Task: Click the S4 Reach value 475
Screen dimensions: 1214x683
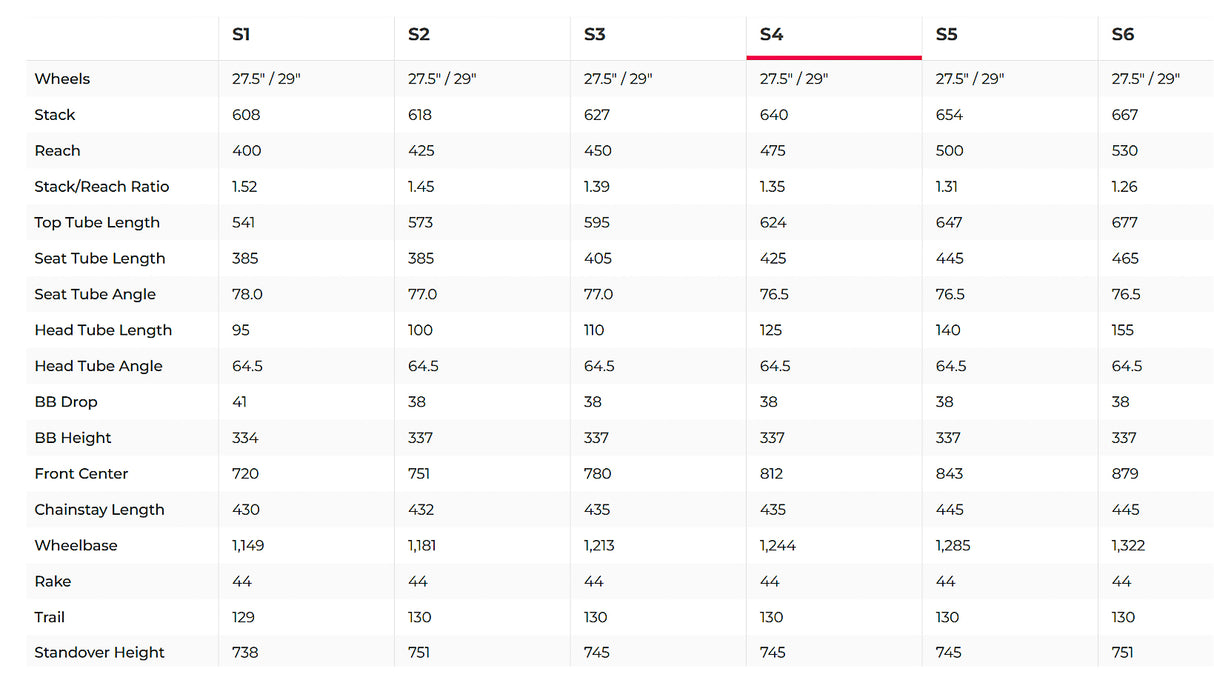Action: pyautogui.click(x=773, y=151)
